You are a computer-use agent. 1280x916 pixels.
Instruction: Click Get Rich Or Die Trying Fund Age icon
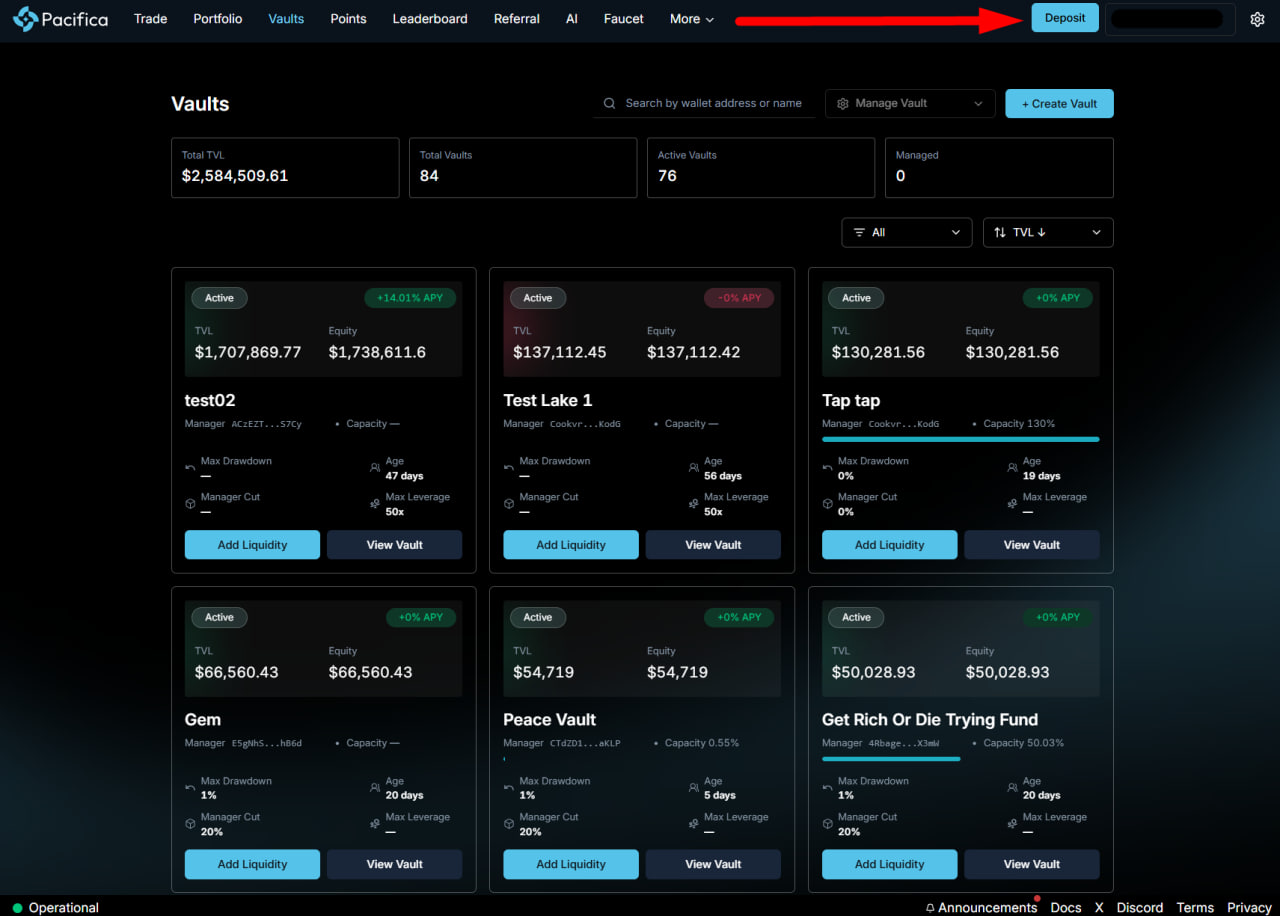click(1012, 788)
